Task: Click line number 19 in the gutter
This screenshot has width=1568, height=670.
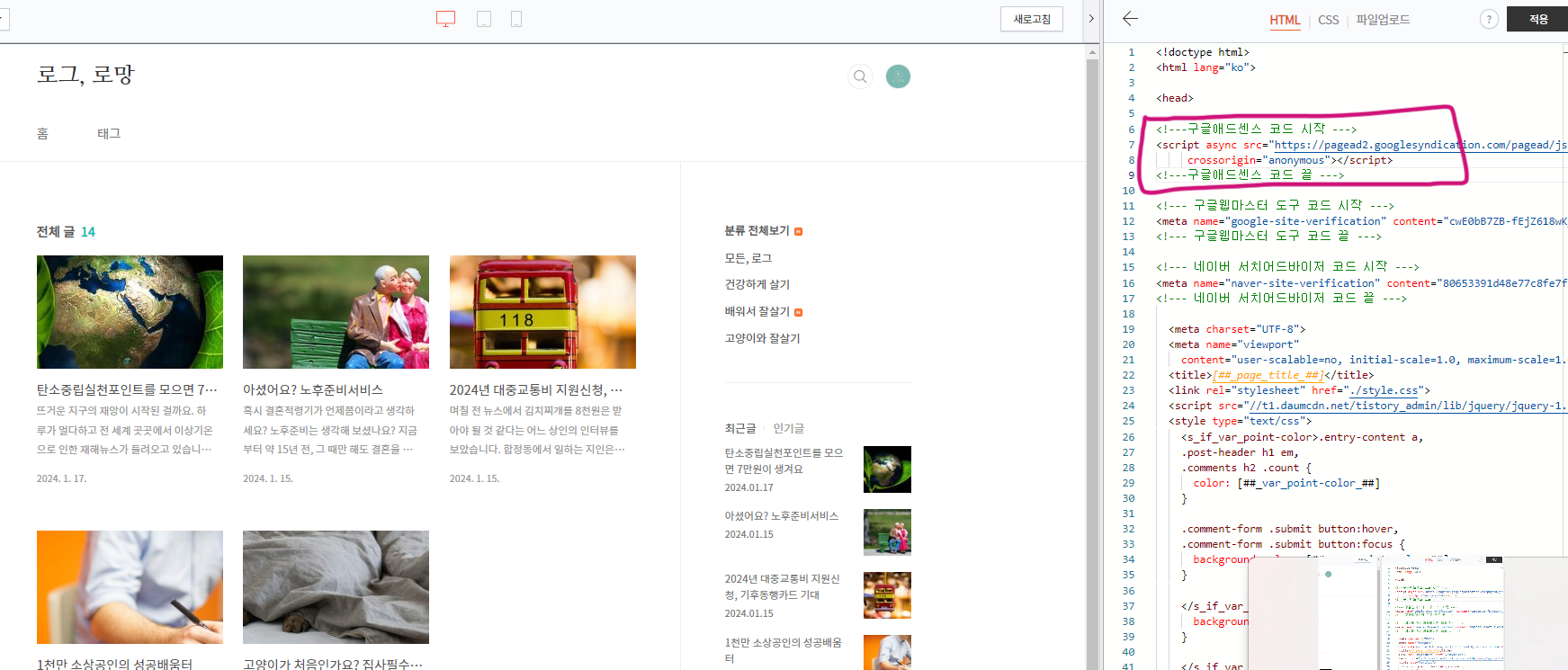Action: [1128, 329]
